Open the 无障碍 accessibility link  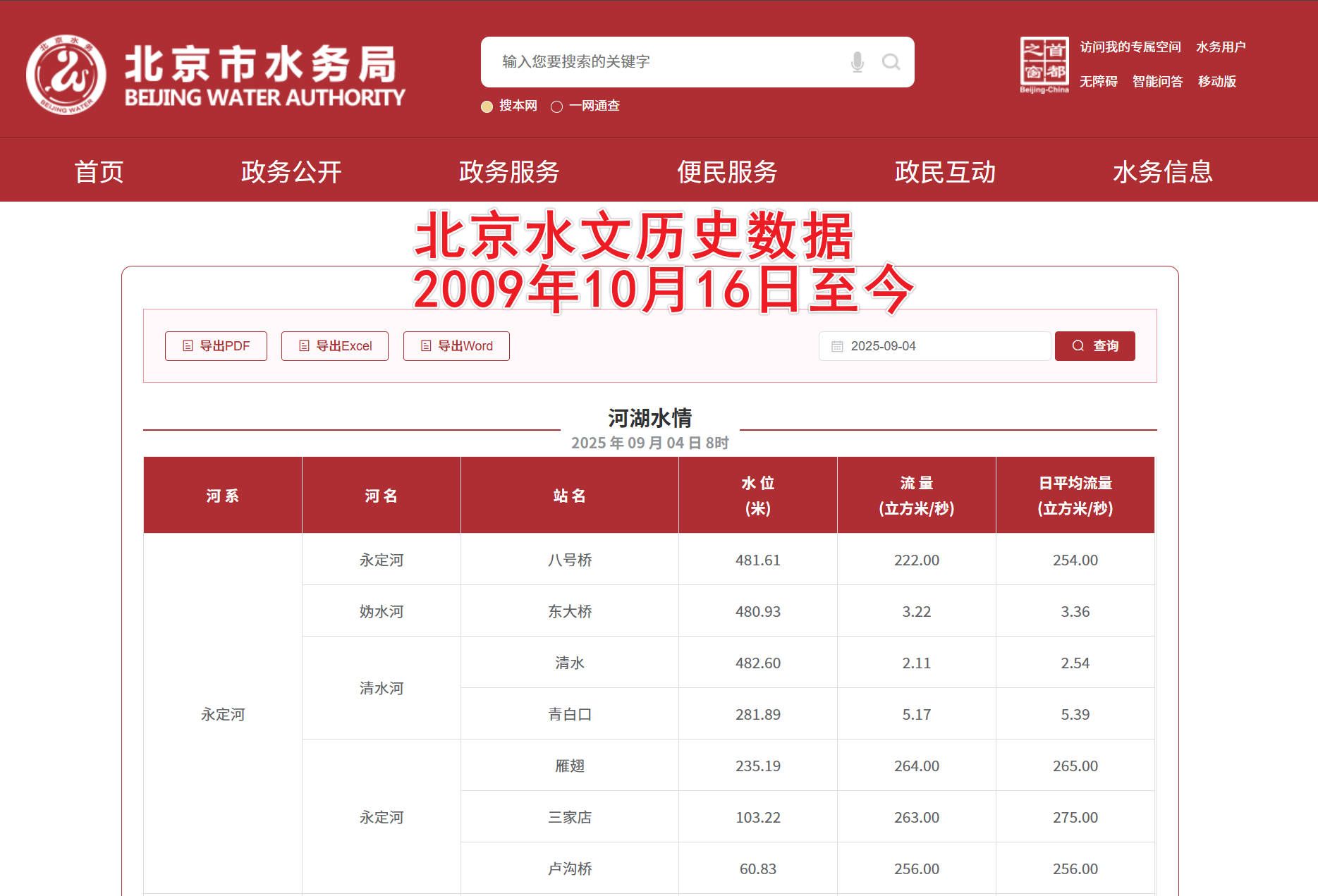click(x=1098, y=82)
